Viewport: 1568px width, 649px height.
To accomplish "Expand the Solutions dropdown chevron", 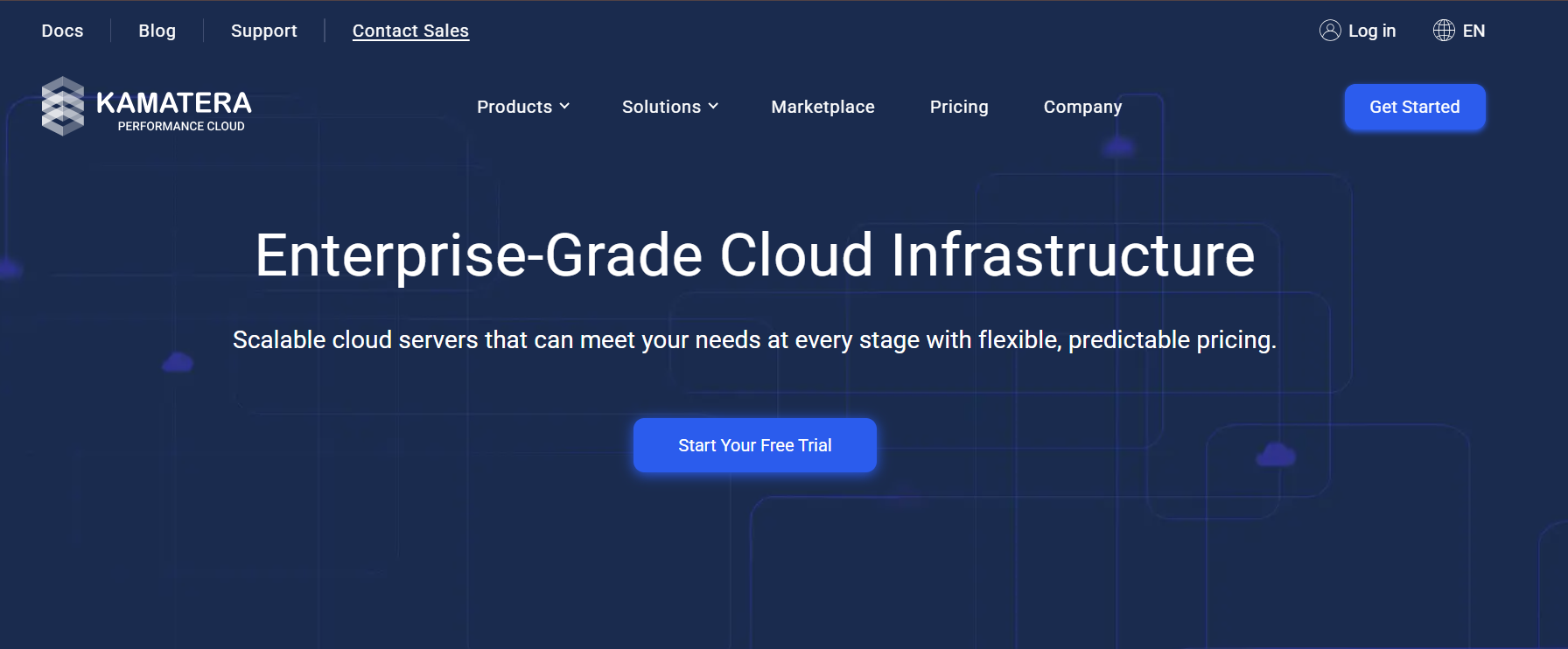I will coord(713,107).
